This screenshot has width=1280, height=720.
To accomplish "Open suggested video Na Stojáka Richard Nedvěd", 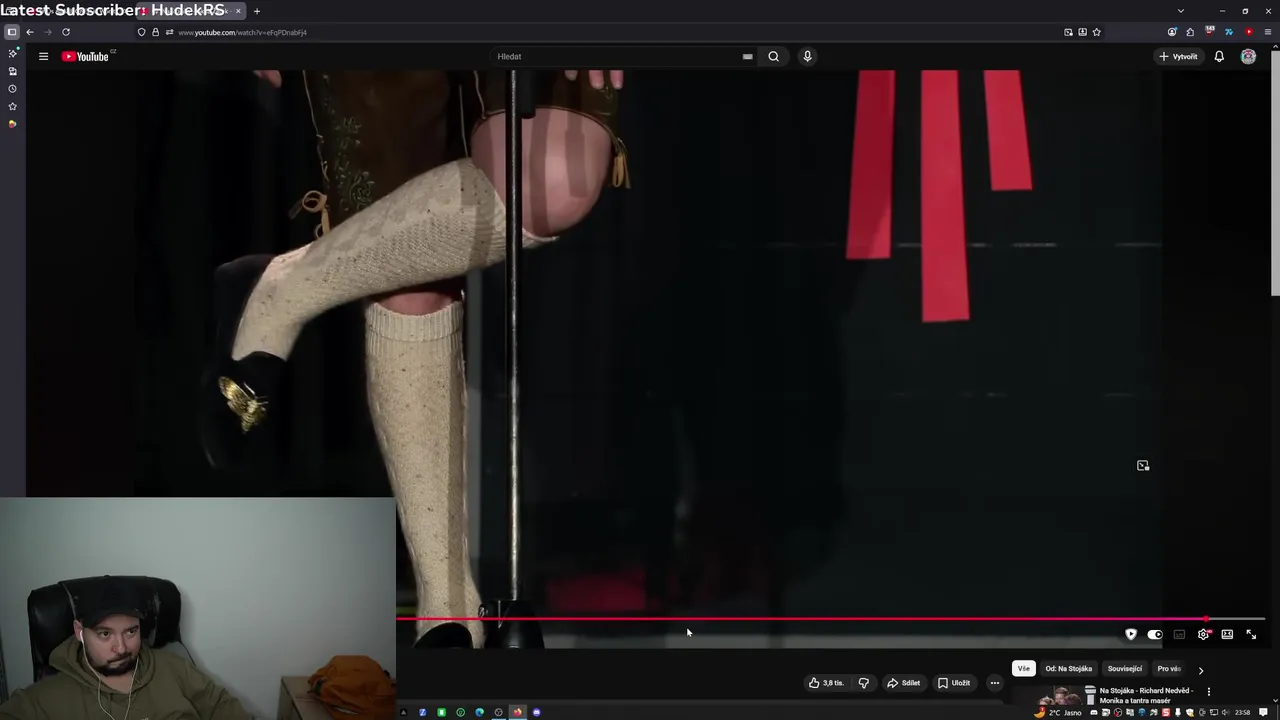I will coord(1146,695).
